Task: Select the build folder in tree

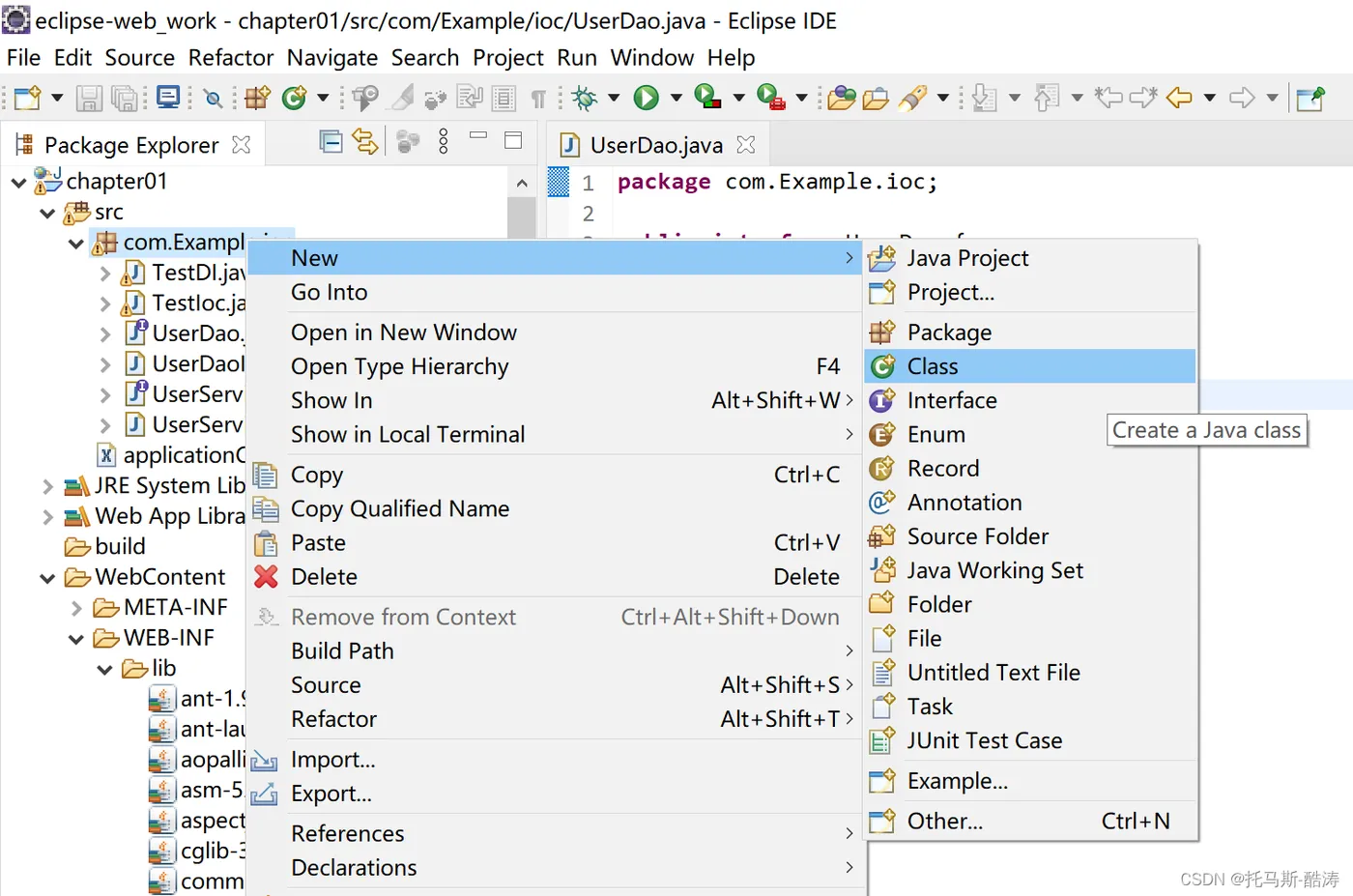Action: (x=104, y=547)
